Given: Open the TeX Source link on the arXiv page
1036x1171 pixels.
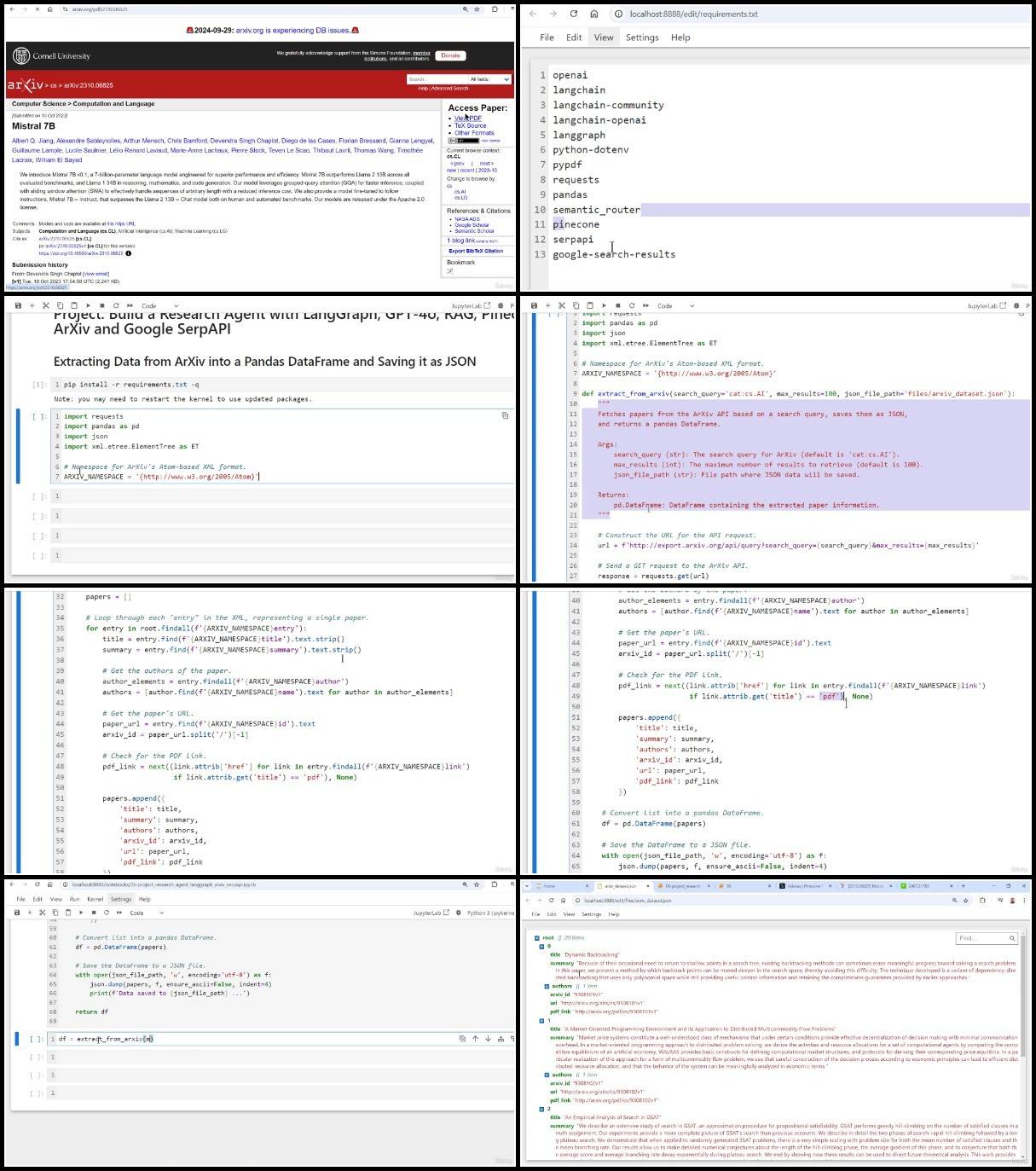Looking at the screenshot, I should coord(471,125).
